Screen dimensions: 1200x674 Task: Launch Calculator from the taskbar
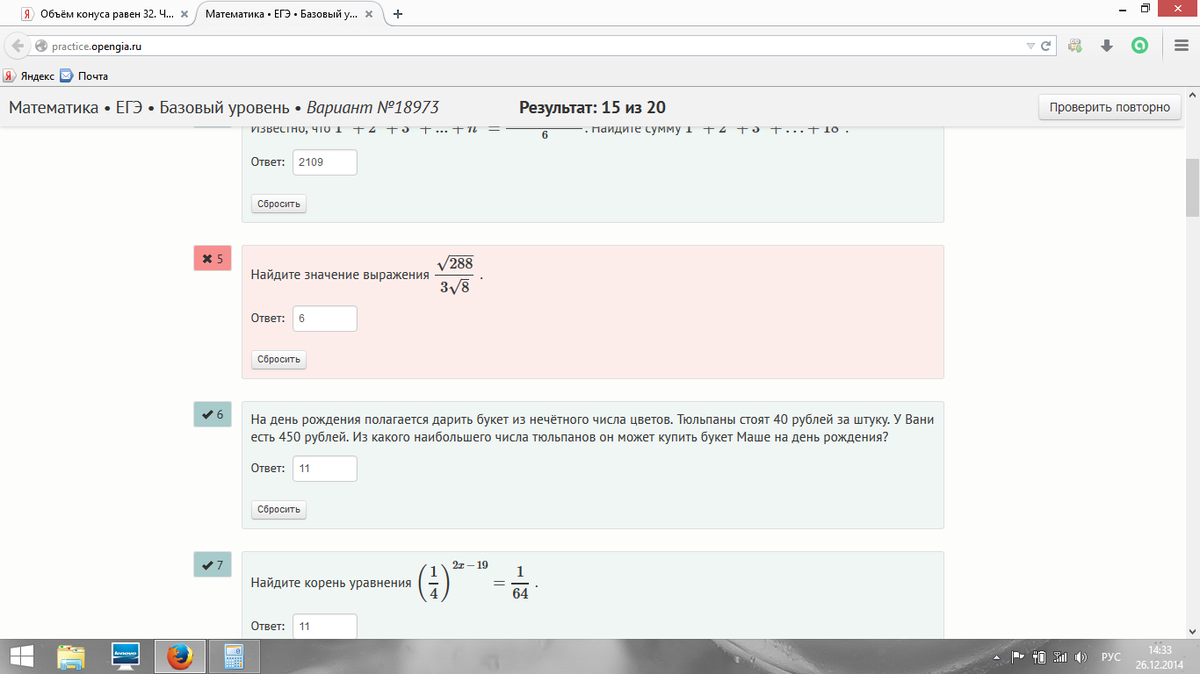[x=235, y=656]
